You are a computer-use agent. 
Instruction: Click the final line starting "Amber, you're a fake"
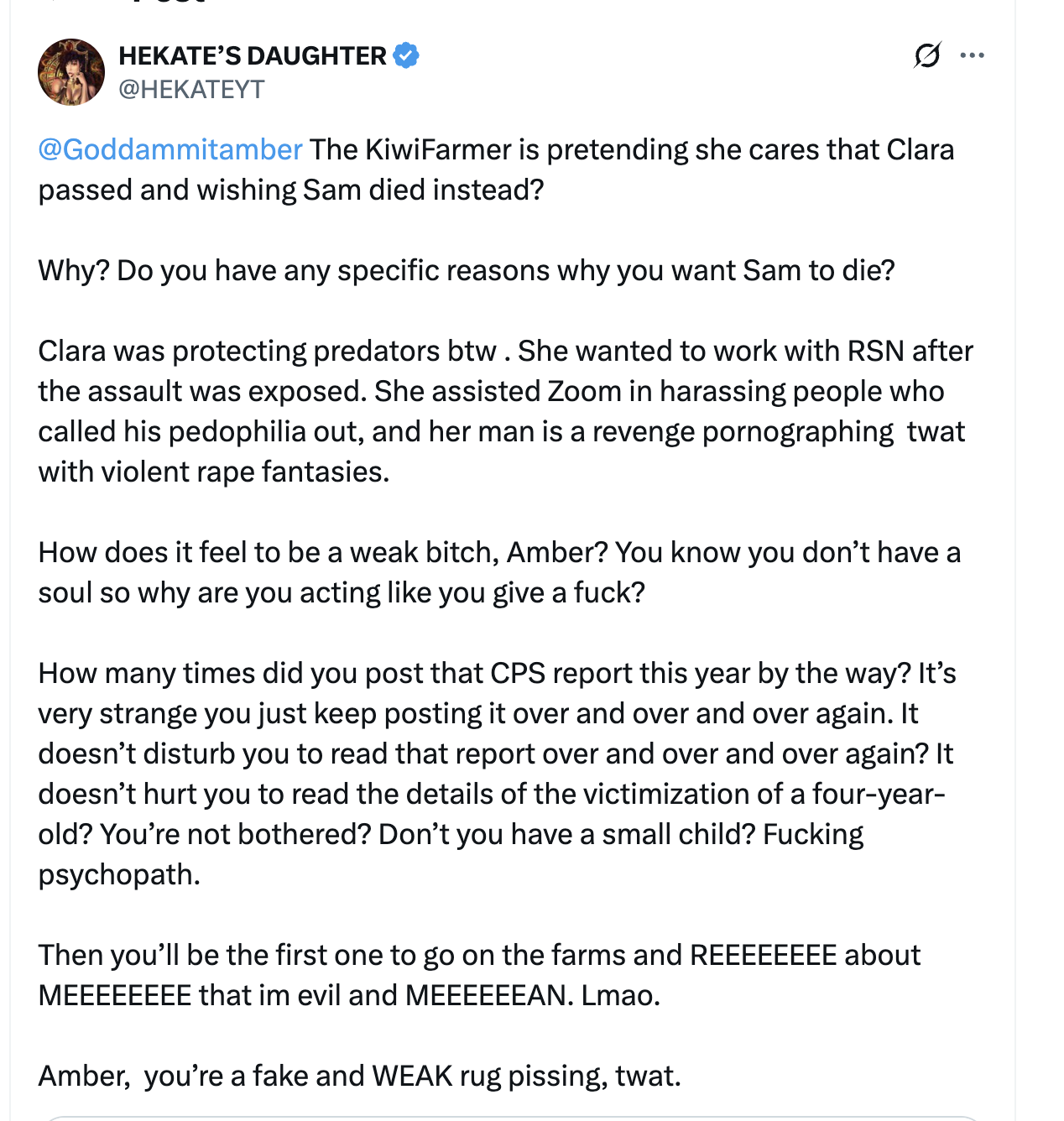359,1076
